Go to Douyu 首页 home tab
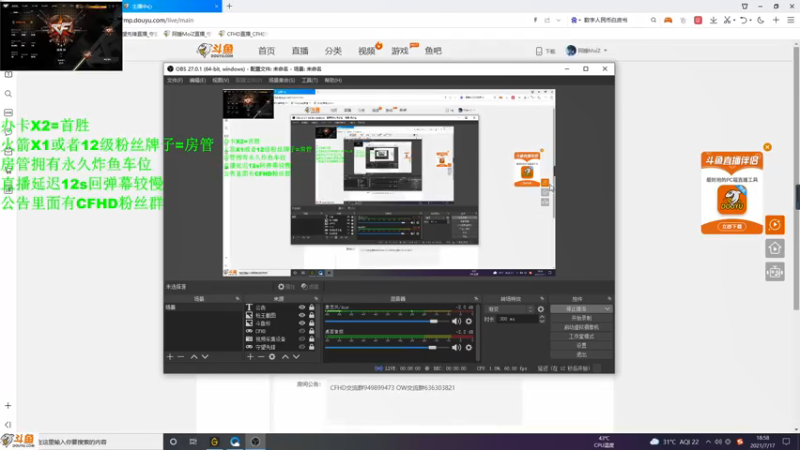 click(x=266, y=51)
